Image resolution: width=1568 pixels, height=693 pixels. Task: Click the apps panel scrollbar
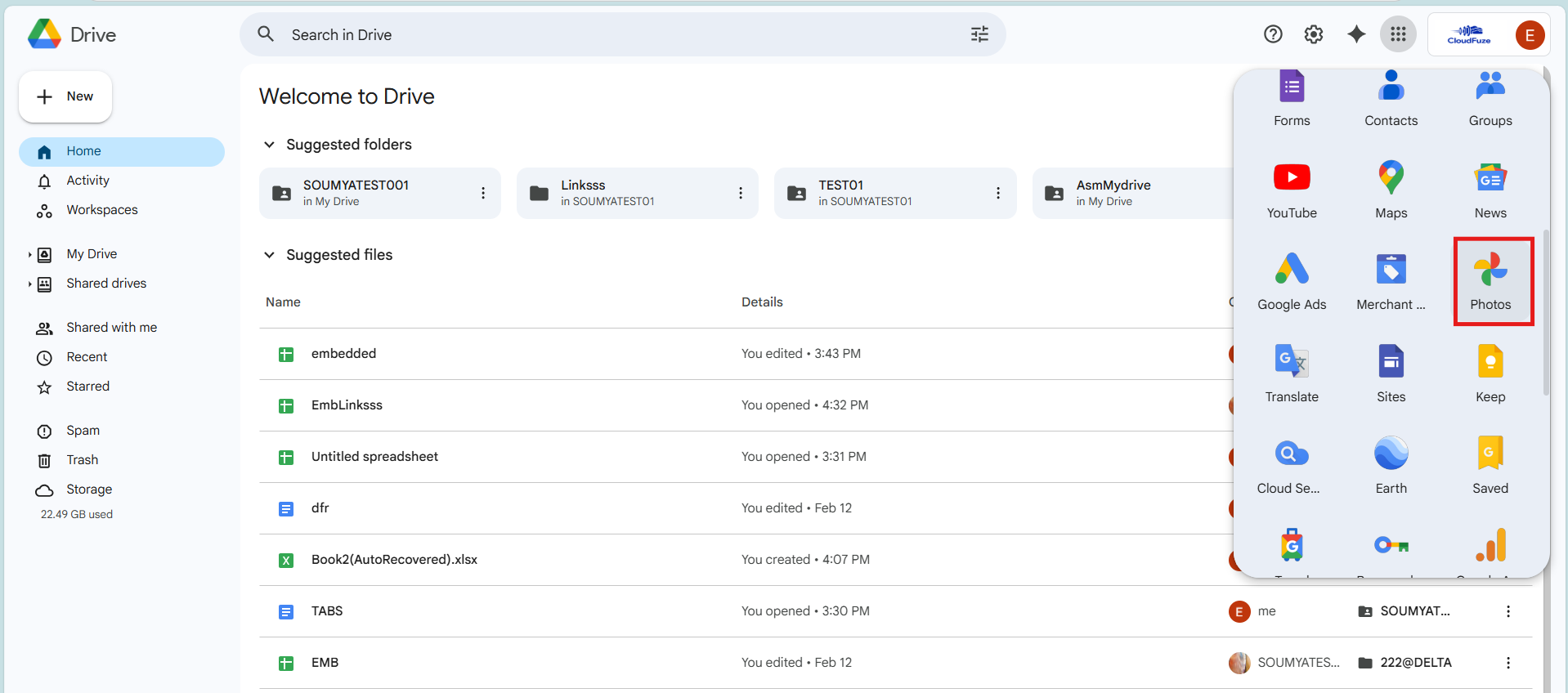[x=1545, y=312]
